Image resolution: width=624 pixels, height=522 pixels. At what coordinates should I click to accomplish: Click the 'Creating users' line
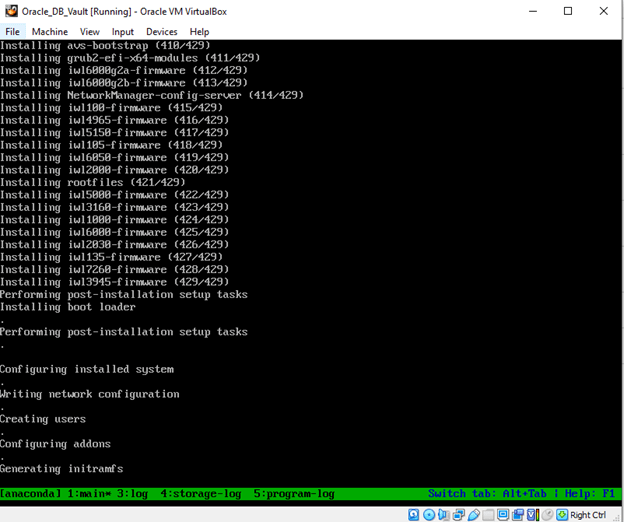click(43, 419)
